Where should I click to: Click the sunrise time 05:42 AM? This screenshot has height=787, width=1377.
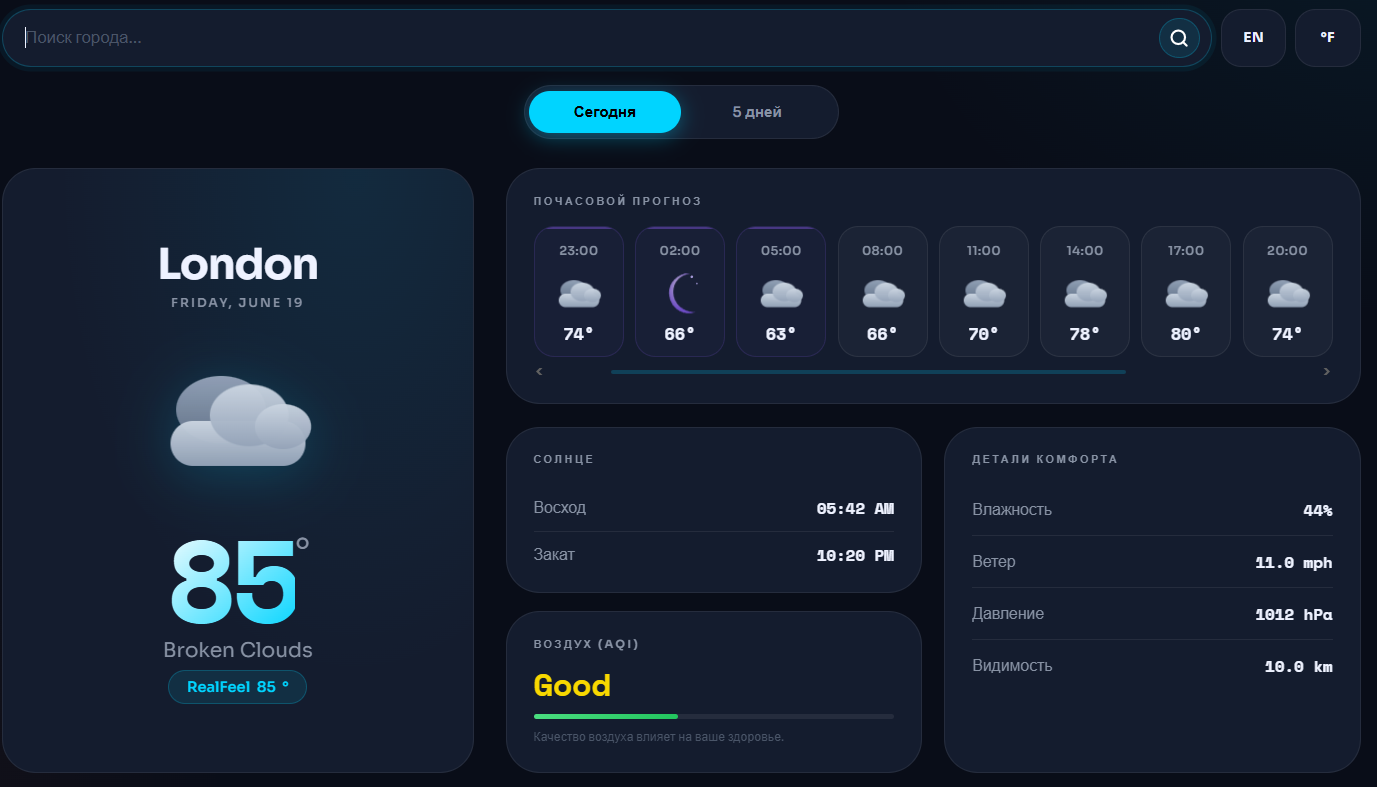click(855, 508)
